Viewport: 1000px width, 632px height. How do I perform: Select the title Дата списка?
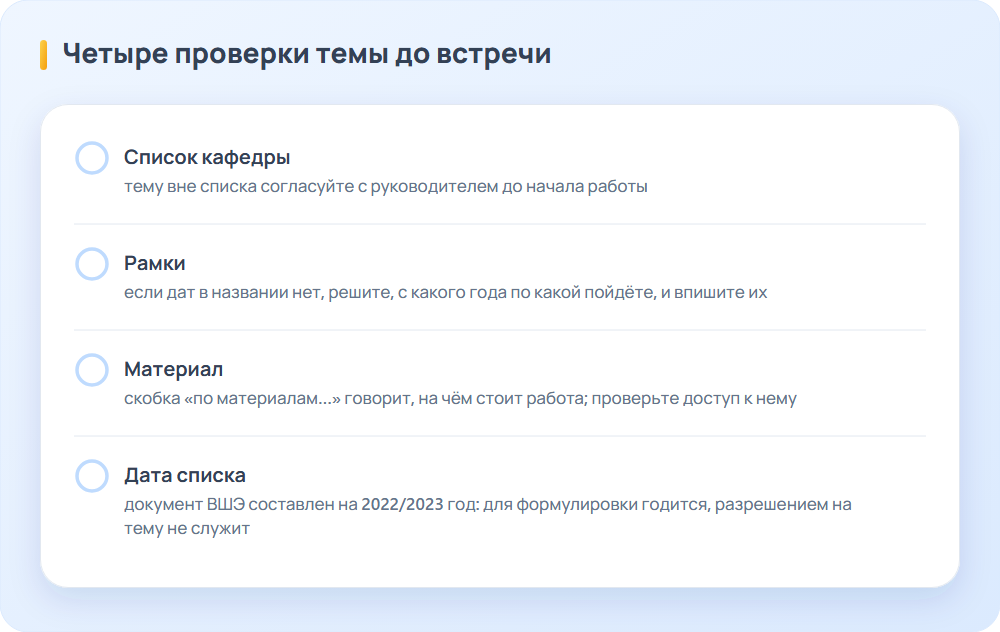pyautogui.click(x=185, y=475)
